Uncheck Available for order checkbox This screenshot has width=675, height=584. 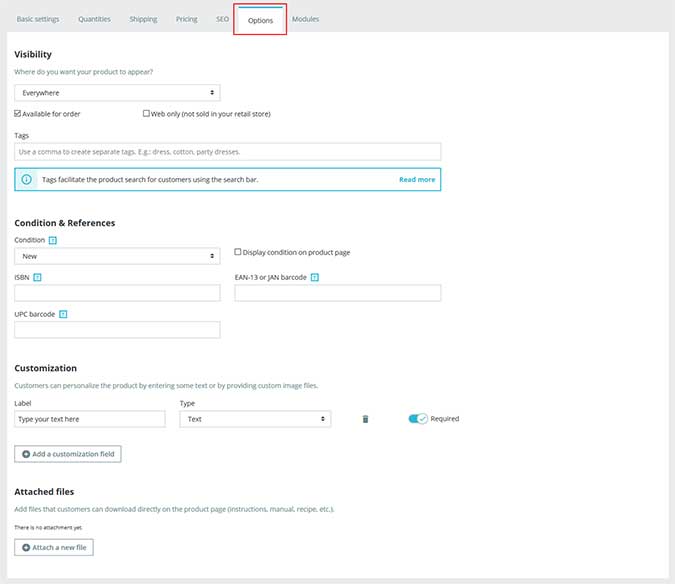pos(18,114)
